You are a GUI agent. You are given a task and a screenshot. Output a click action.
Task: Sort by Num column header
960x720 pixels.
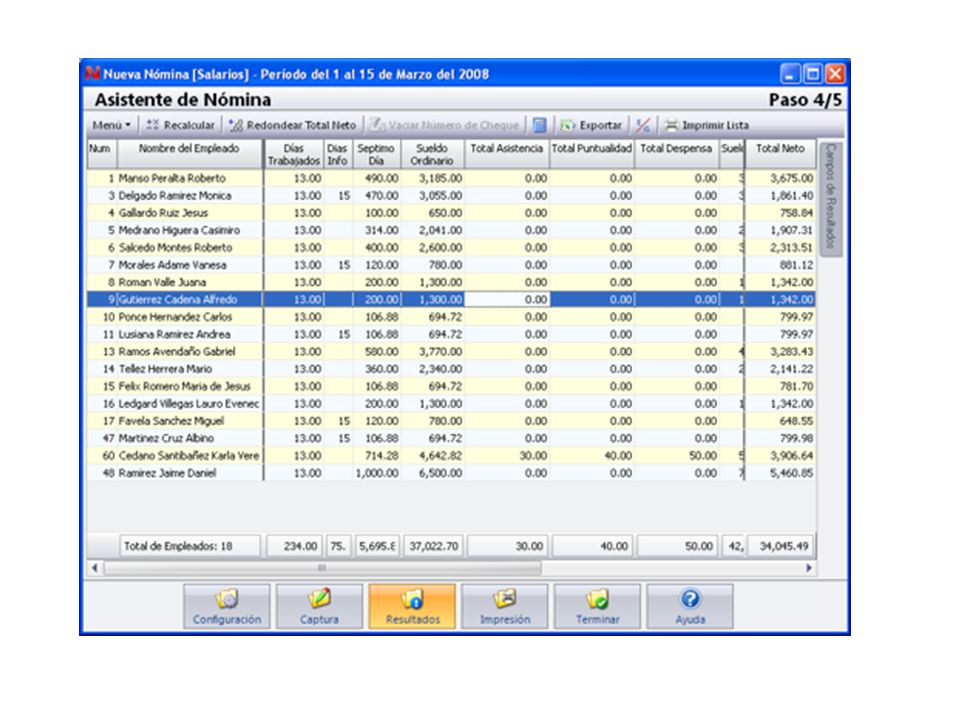101,154
